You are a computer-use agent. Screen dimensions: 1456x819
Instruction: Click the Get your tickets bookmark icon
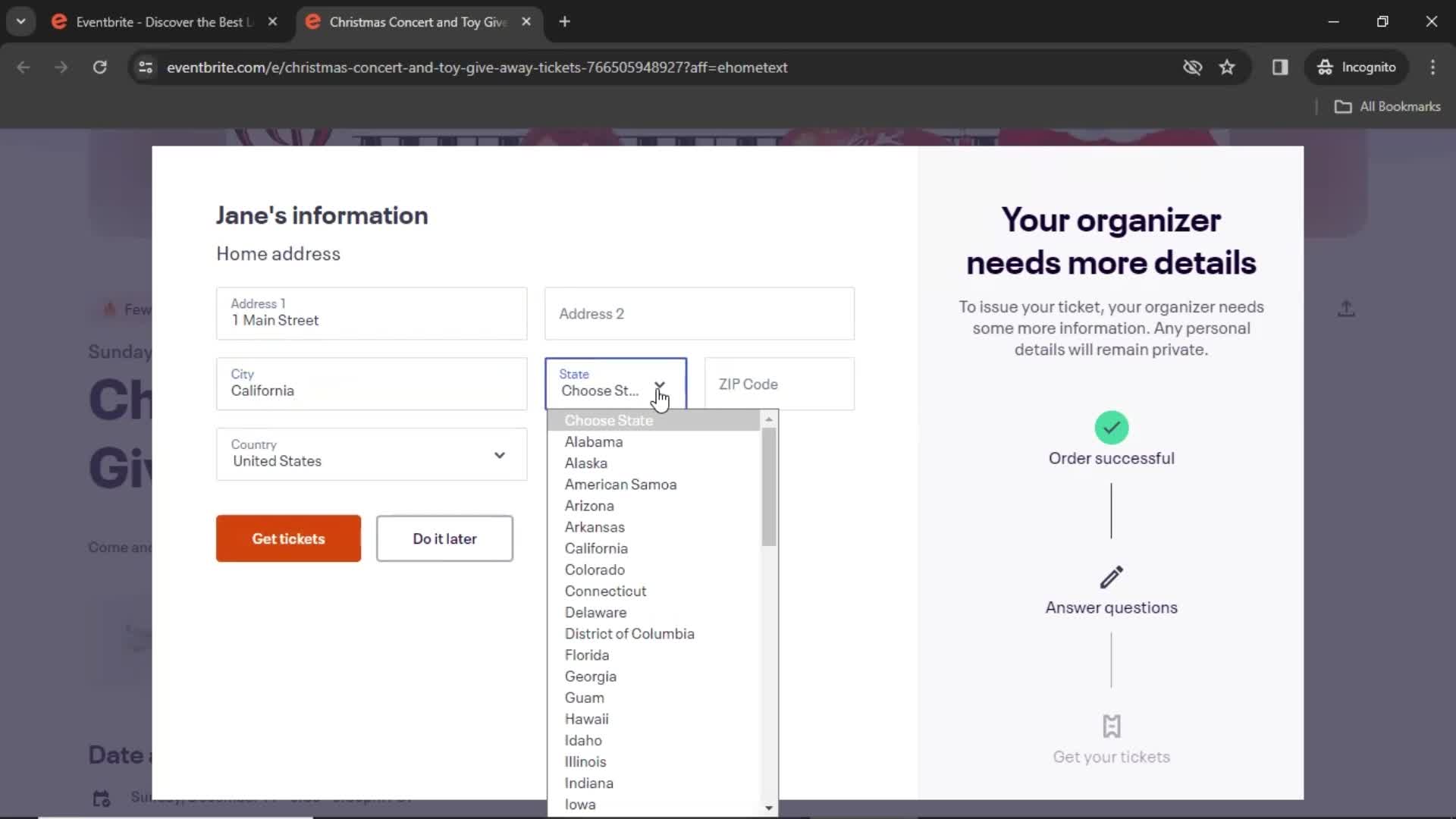(x=1111, y=725)
